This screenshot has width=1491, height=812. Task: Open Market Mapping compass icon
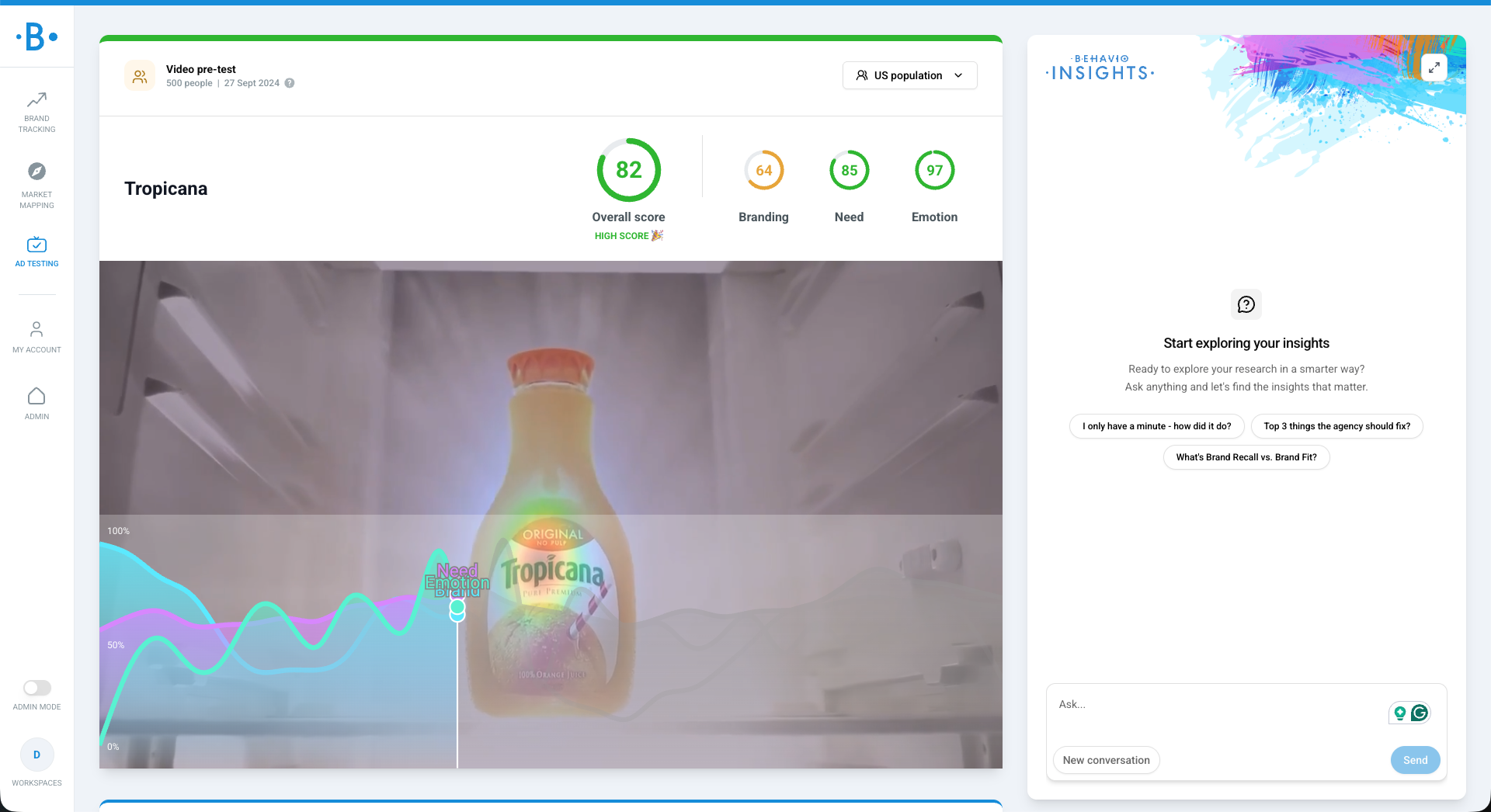(x=36, y=172)
